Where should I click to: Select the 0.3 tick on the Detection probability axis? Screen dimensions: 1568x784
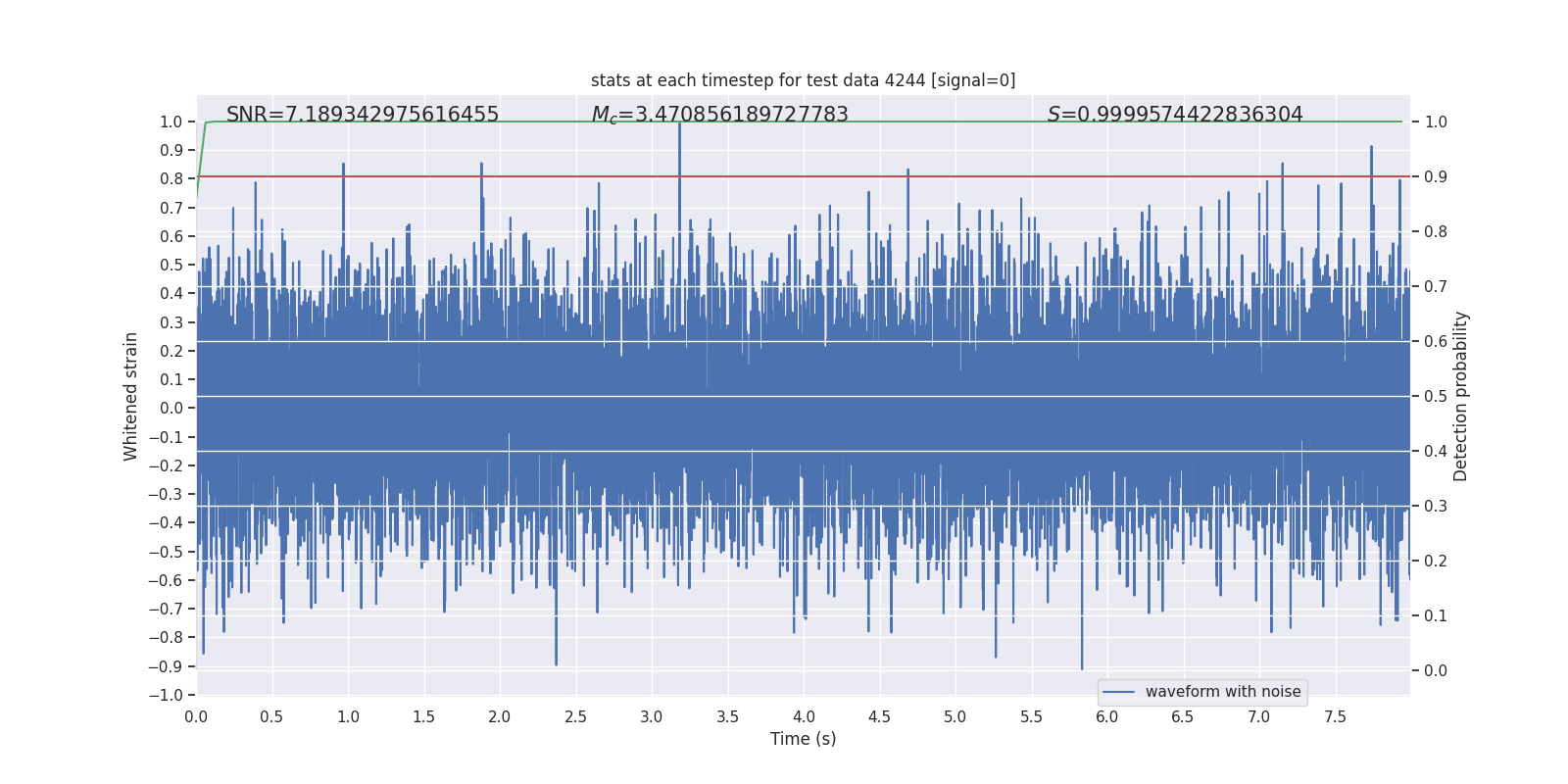(x=1436, y=507)
